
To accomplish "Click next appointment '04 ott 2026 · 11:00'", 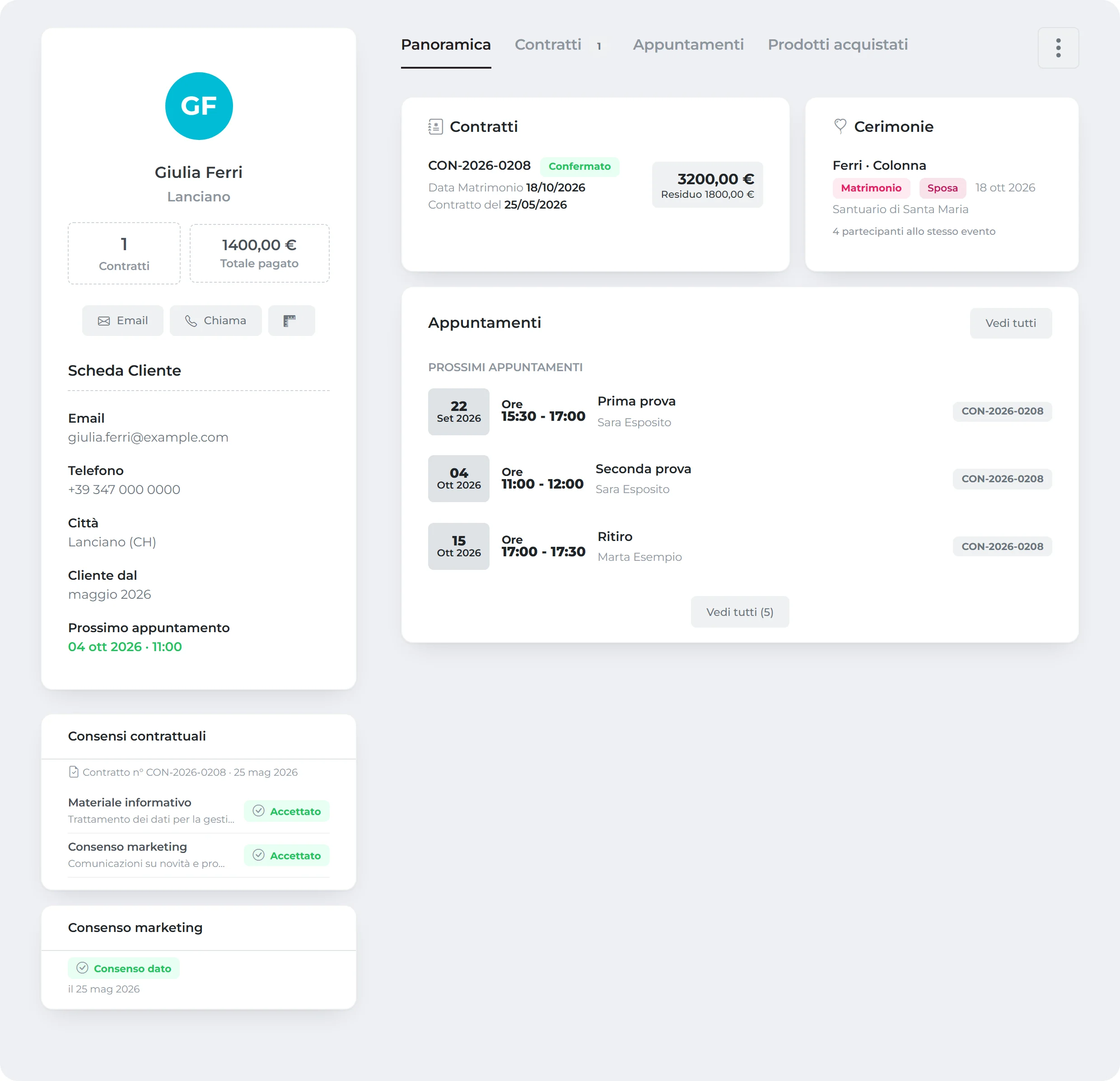I will pos(125,647).
